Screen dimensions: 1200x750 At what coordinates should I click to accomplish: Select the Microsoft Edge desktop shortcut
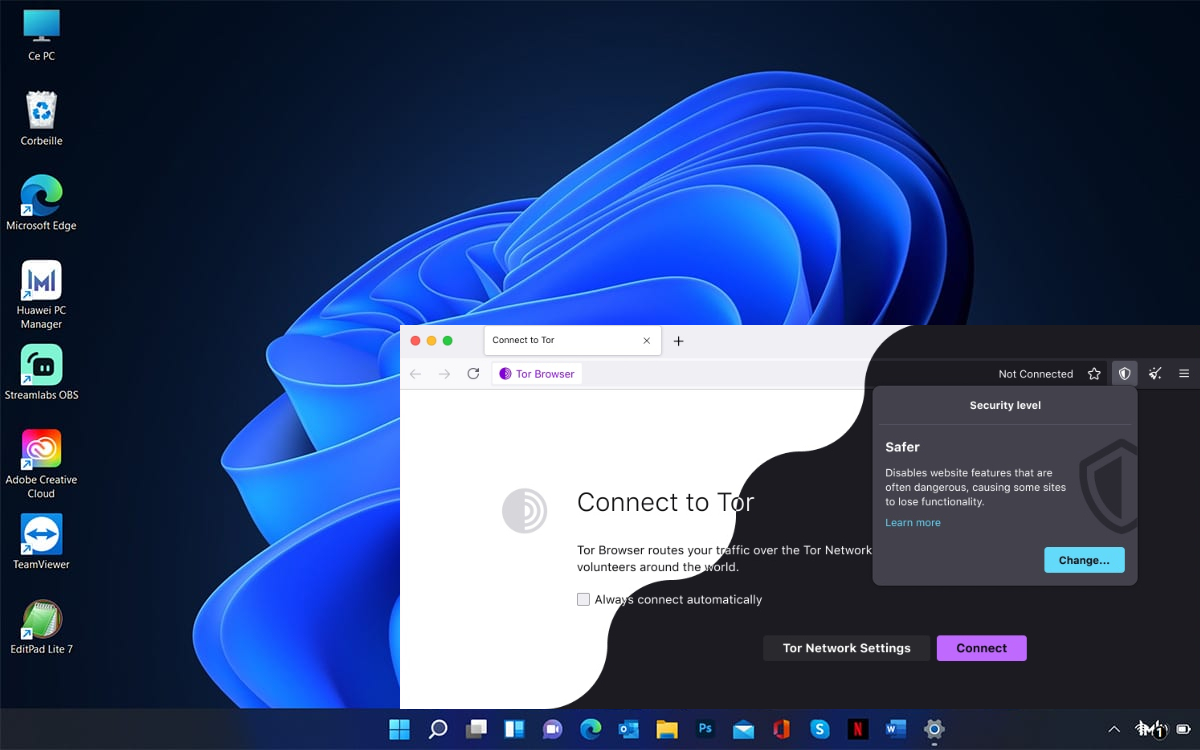[41, 204]
